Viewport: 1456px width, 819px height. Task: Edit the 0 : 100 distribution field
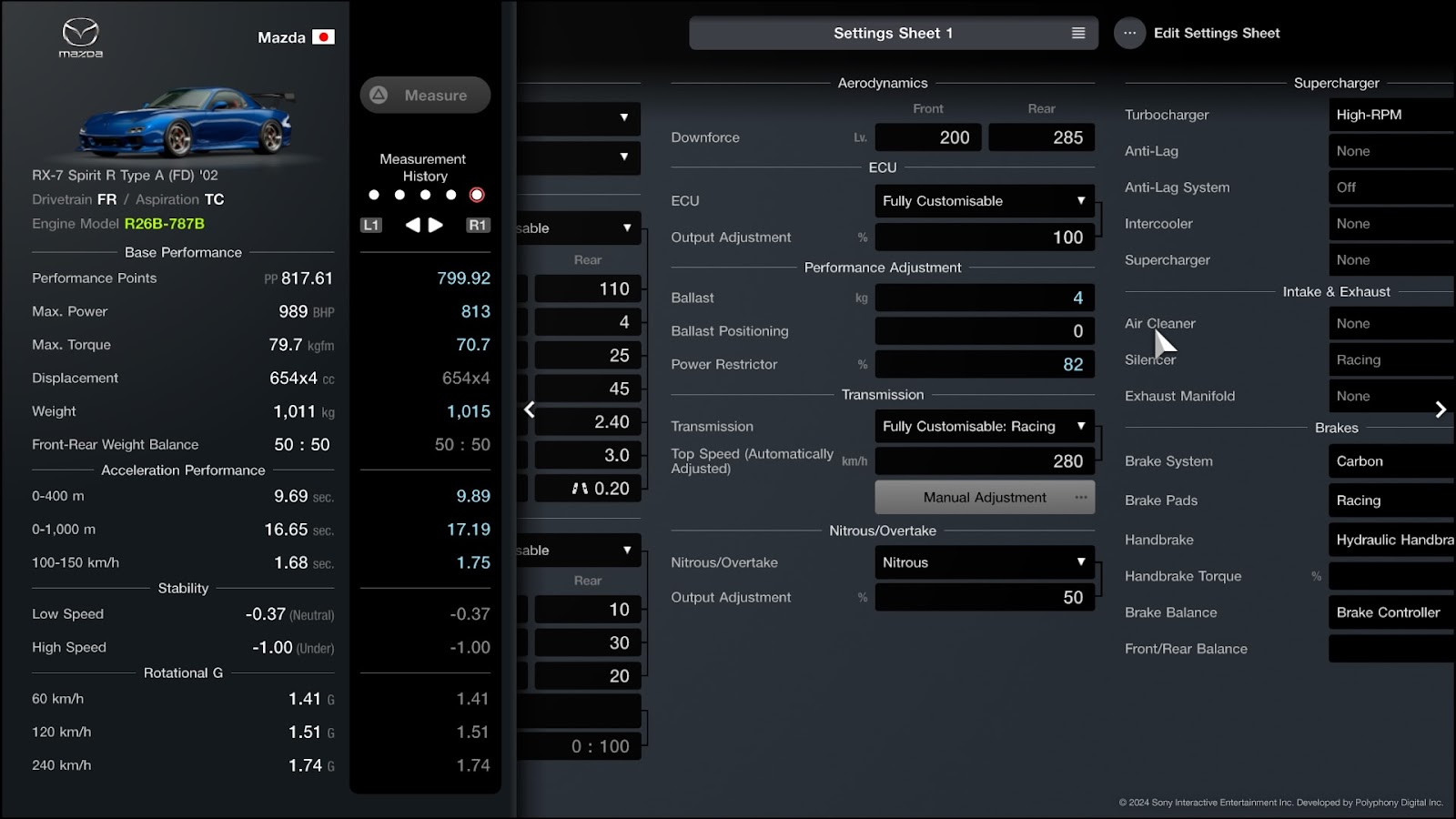click(x=580, y=746)
